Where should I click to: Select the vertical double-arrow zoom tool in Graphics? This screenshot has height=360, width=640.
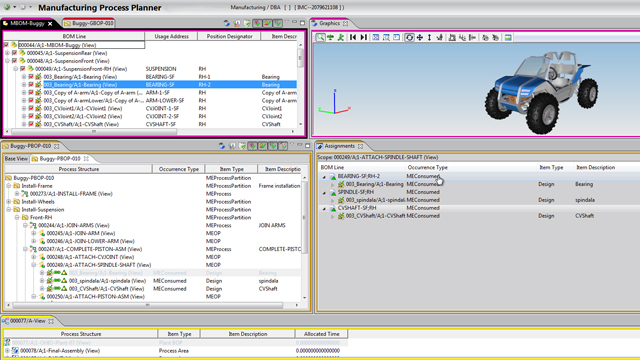coord(429,38)
